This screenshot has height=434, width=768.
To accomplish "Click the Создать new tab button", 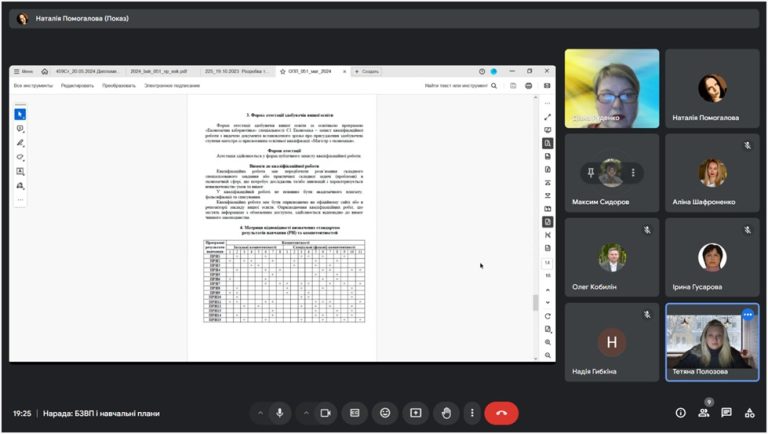I will [366, 72].
